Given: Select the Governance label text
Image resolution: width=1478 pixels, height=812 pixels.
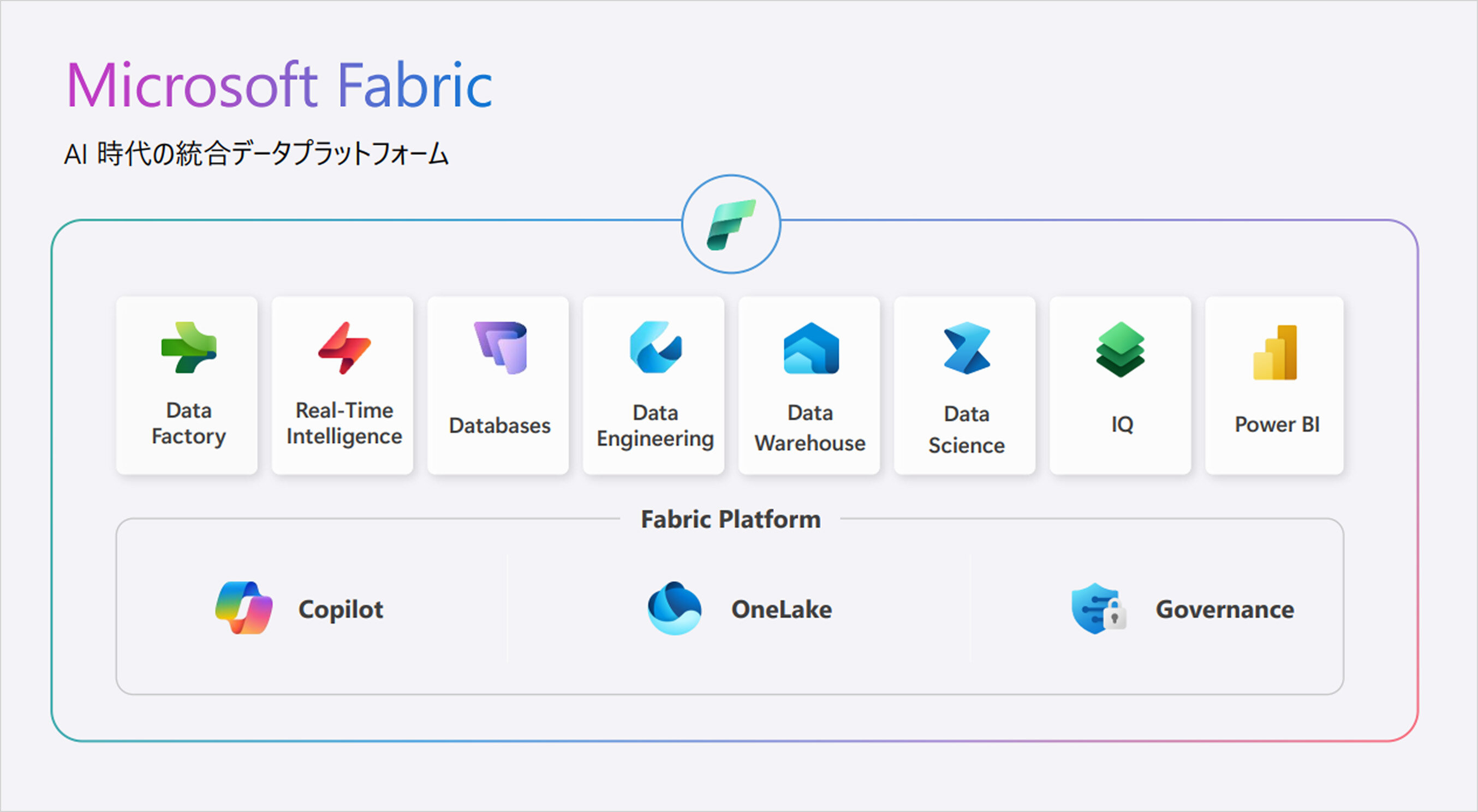Looking at the screenshot, I should (1224, 610).
